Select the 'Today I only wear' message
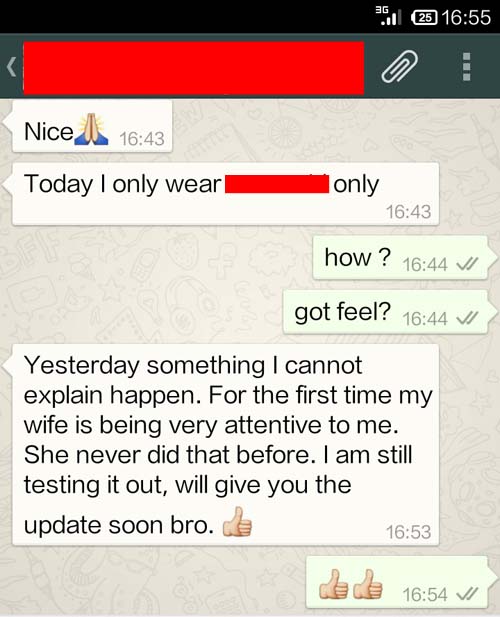Viewport: 500px width, 617px height. pos(223,194)
